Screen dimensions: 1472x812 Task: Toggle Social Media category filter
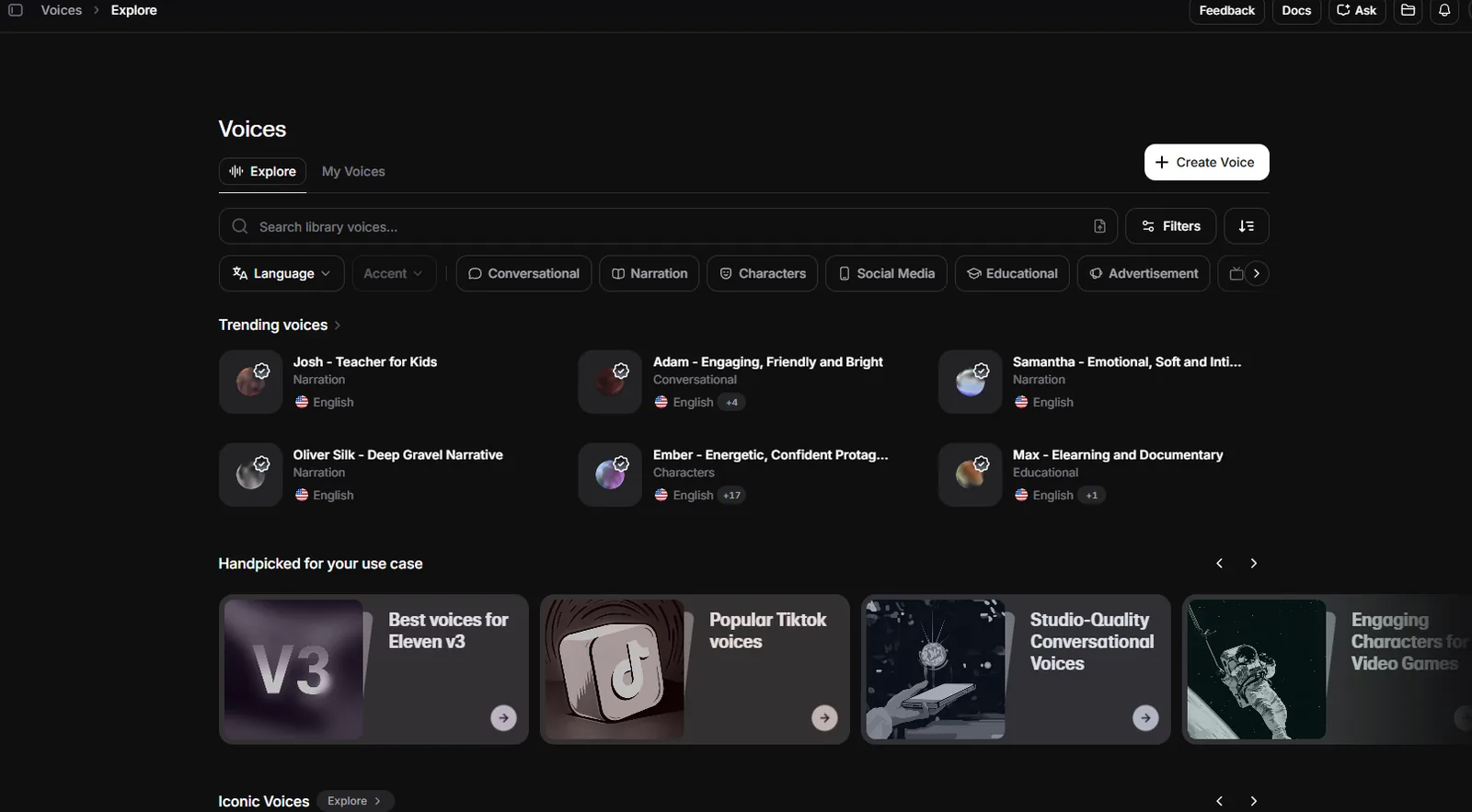(x=886, y=273)
